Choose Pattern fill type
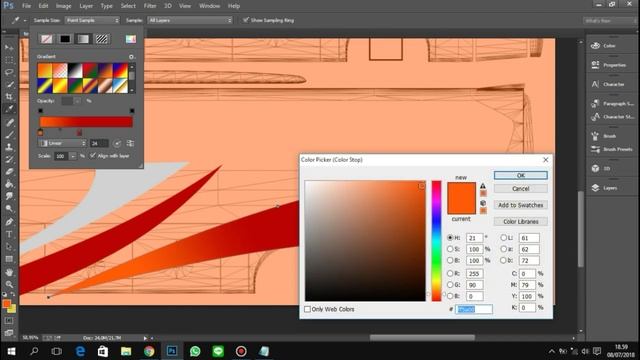This screenshot has height=360, width=640. click(102, 39)
